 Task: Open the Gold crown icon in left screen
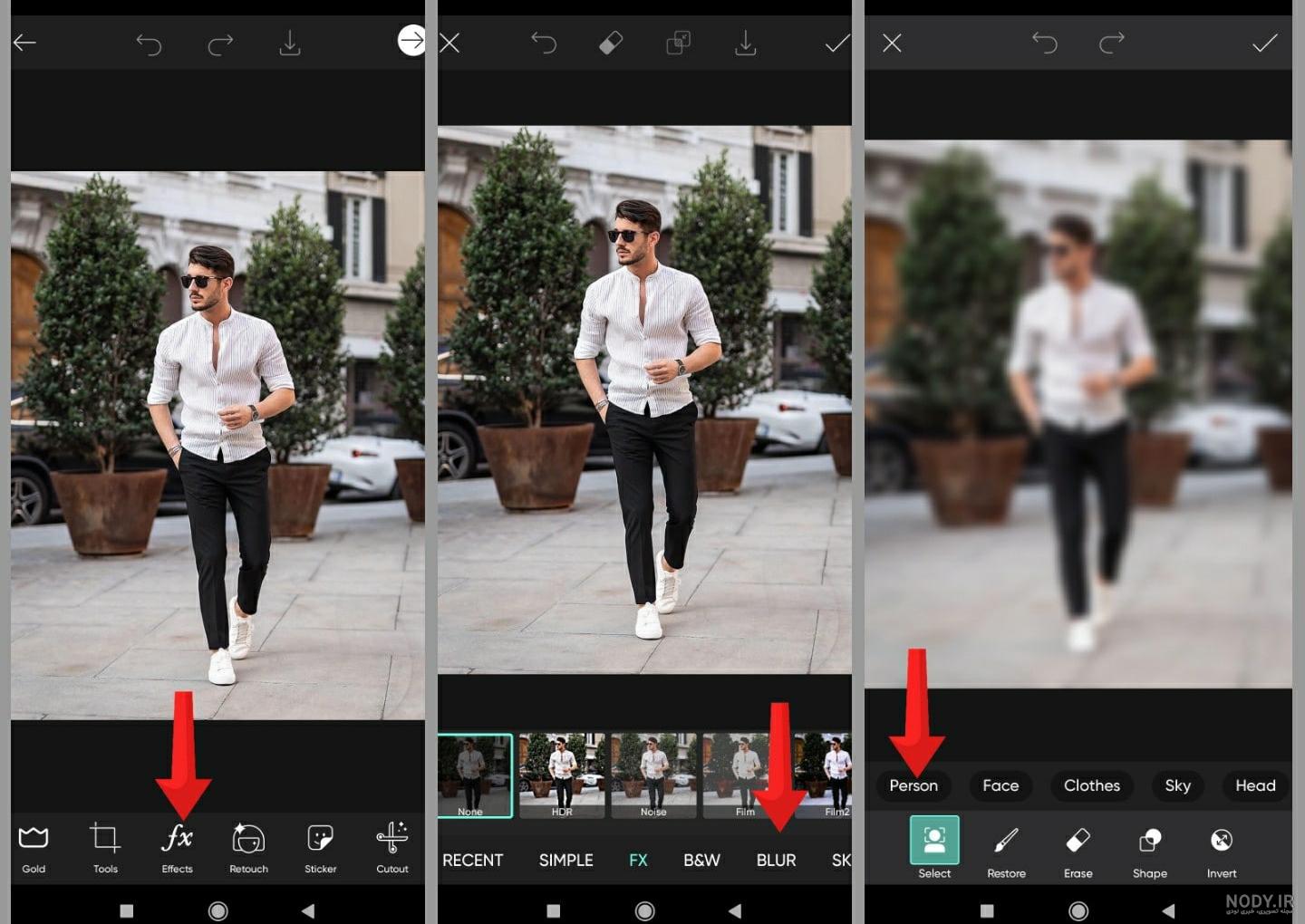tap(34, 847)
